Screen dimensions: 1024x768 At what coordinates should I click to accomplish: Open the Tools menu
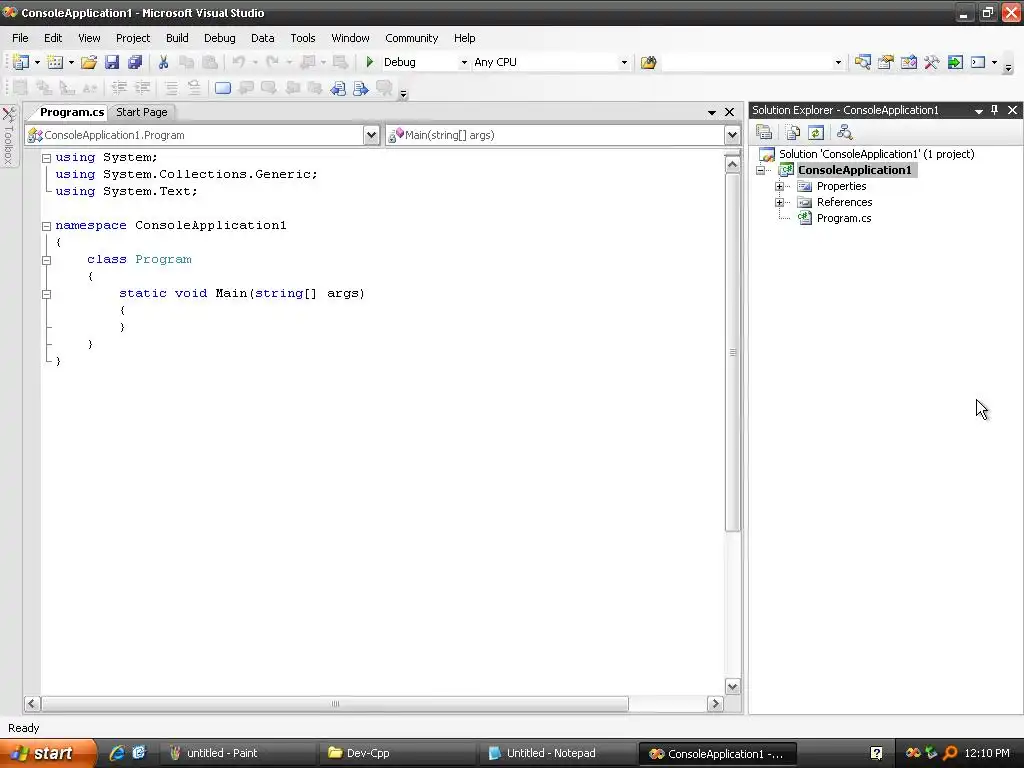303,38
